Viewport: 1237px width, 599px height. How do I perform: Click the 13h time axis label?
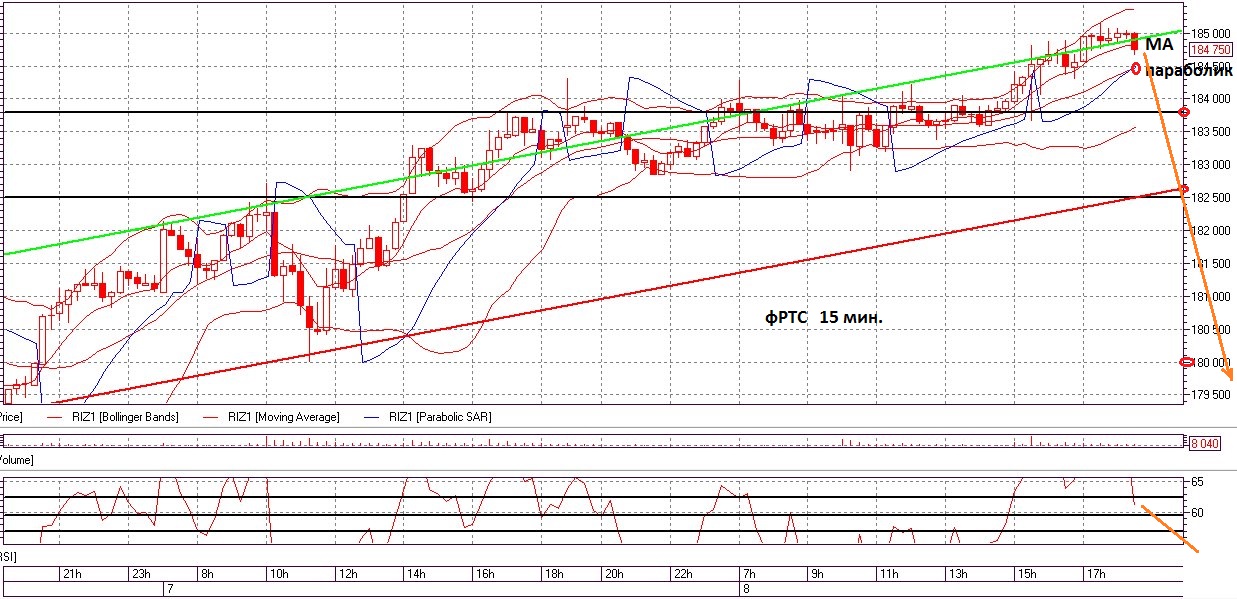957,574
